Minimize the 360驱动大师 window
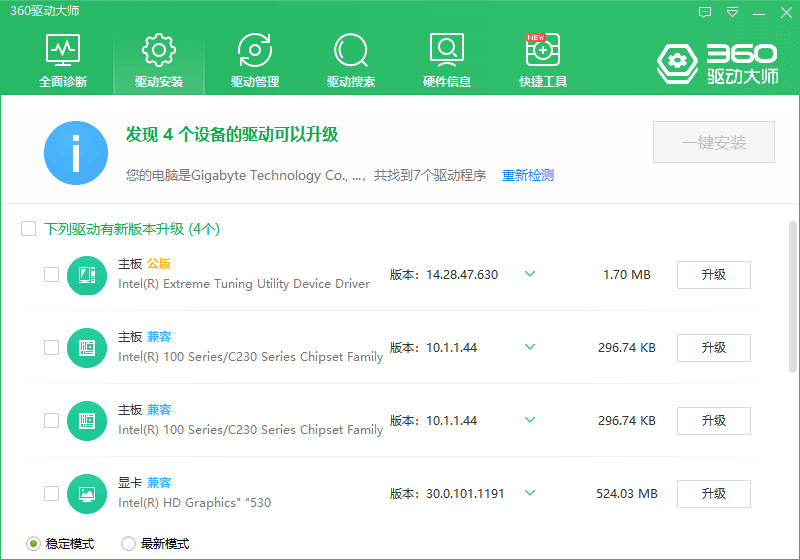The height and width of the screenshot is (560, 800). pyautogui.click(x=759, y=13)
